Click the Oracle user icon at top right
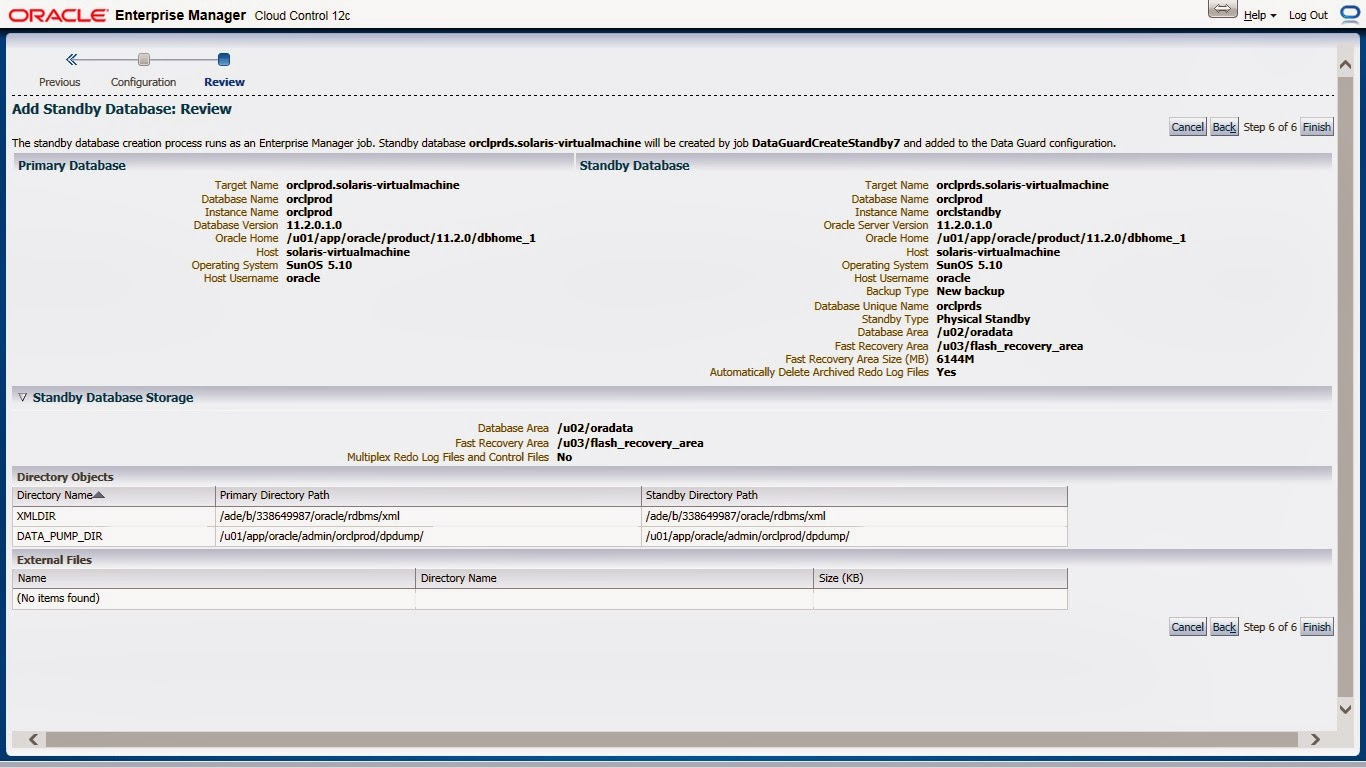1366x768 pixels. point(1350,13)
